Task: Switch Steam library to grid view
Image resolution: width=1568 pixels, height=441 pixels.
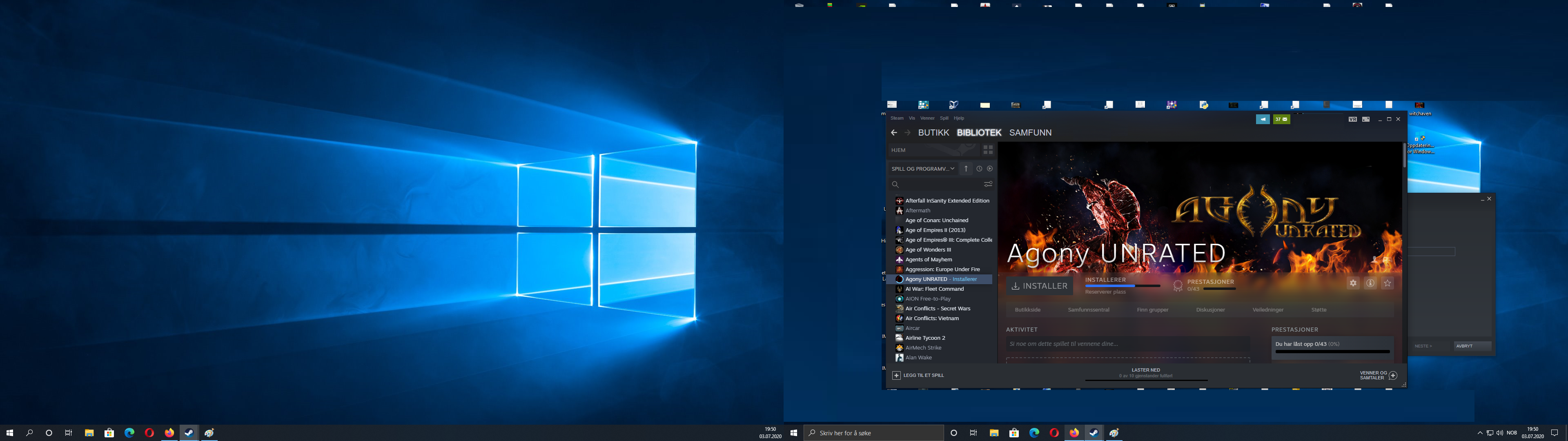Action: (988, 150)
